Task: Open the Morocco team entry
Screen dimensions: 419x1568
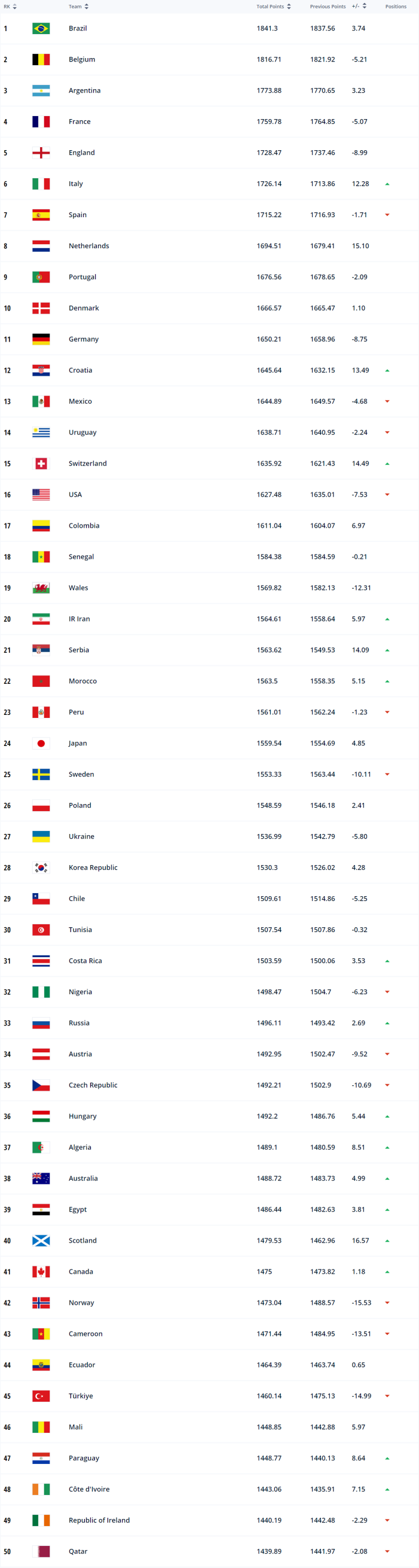Action: (83, 681)
